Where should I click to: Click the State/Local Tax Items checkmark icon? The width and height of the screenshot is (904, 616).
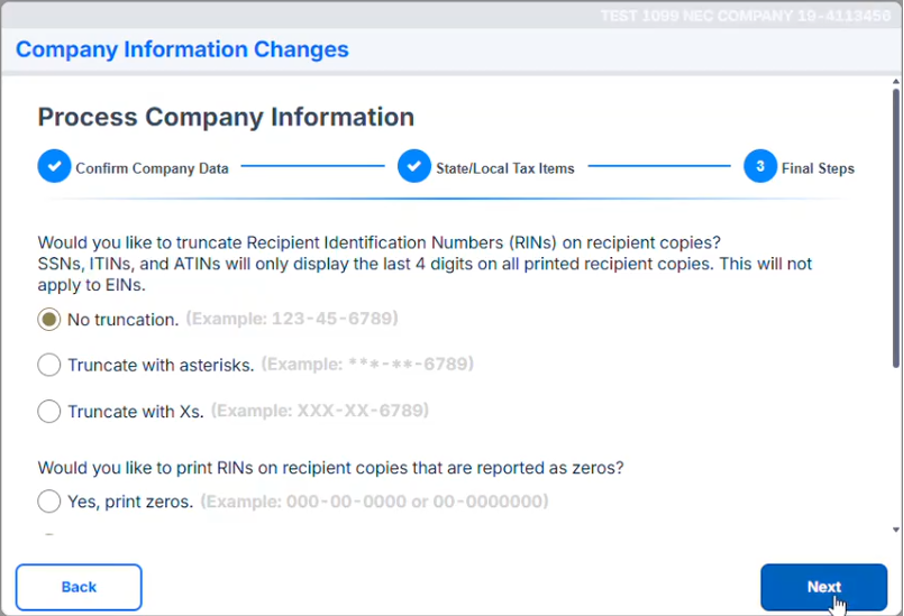click(x=414, y=167)
